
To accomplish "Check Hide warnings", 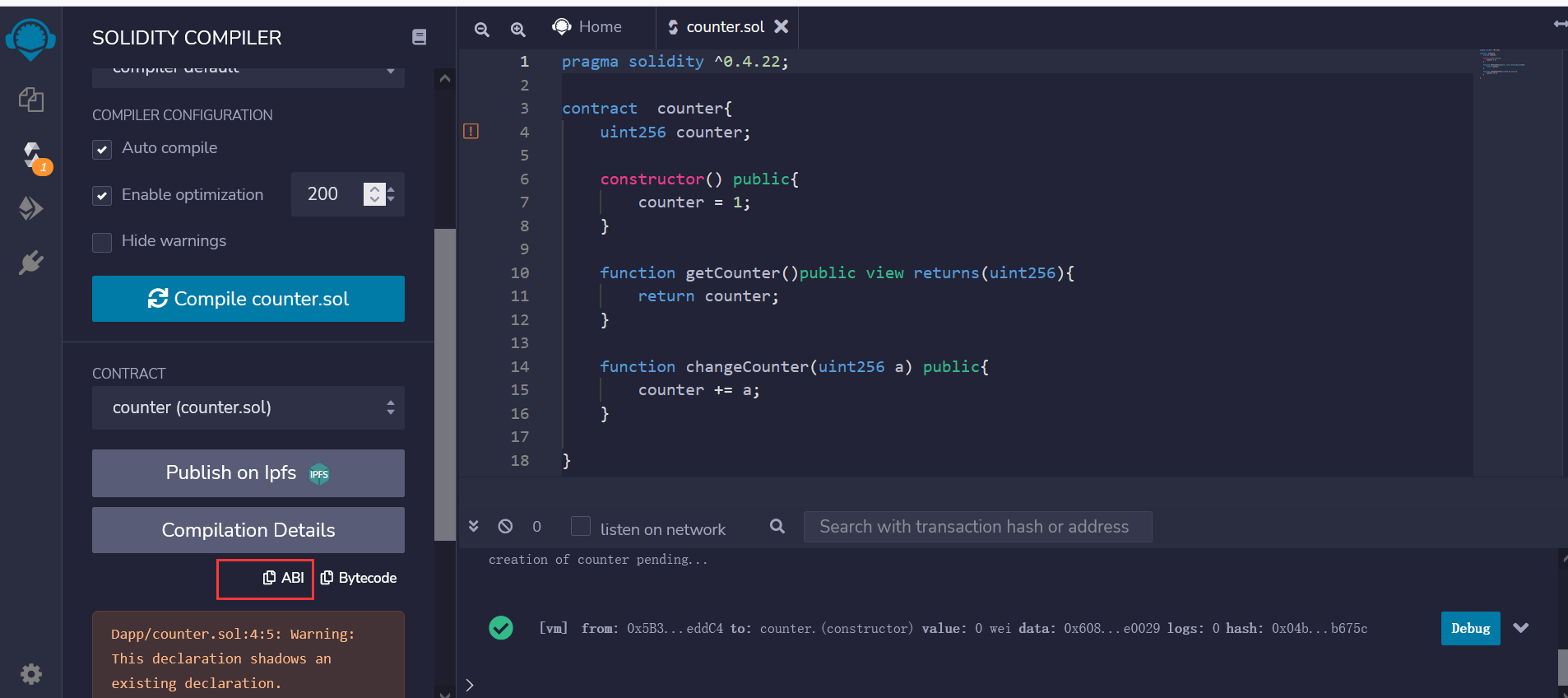I will pos(102,242).
